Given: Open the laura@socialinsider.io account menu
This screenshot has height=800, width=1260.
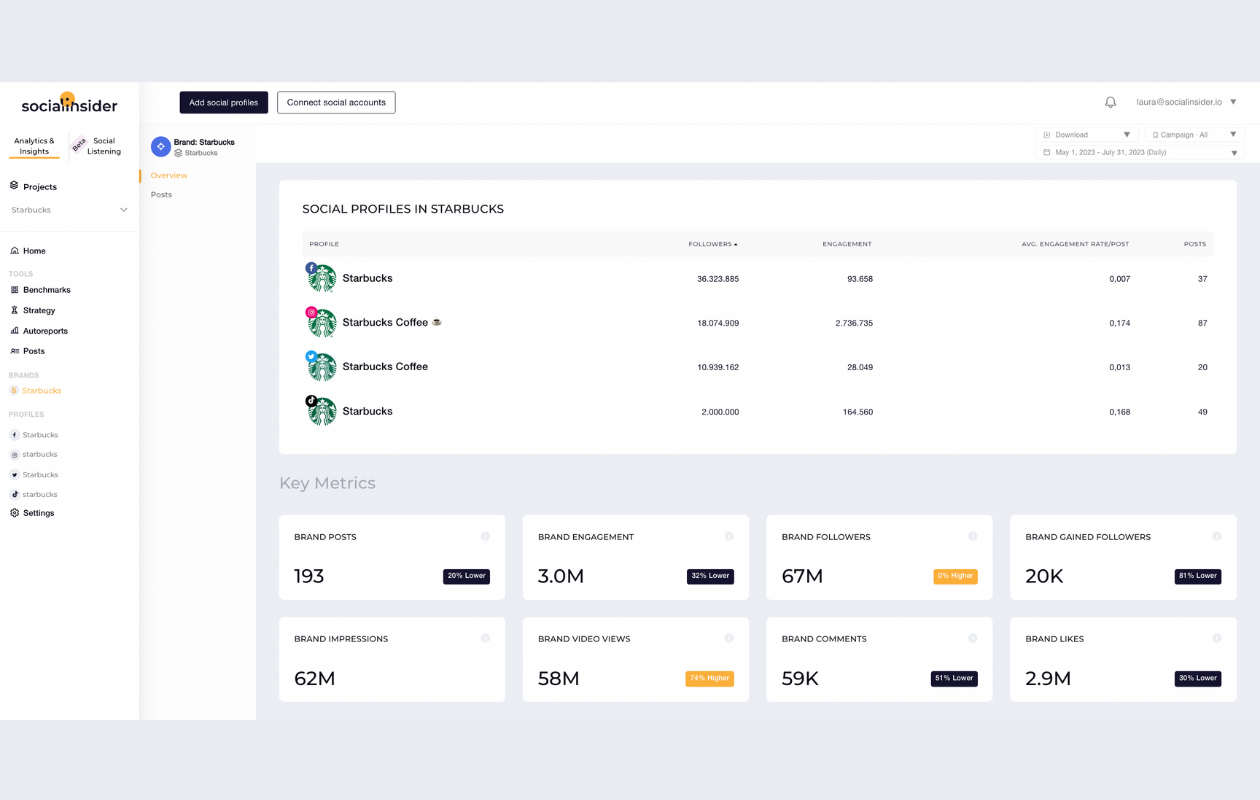Looking at the screenshot, I should tap(1186, 102).
